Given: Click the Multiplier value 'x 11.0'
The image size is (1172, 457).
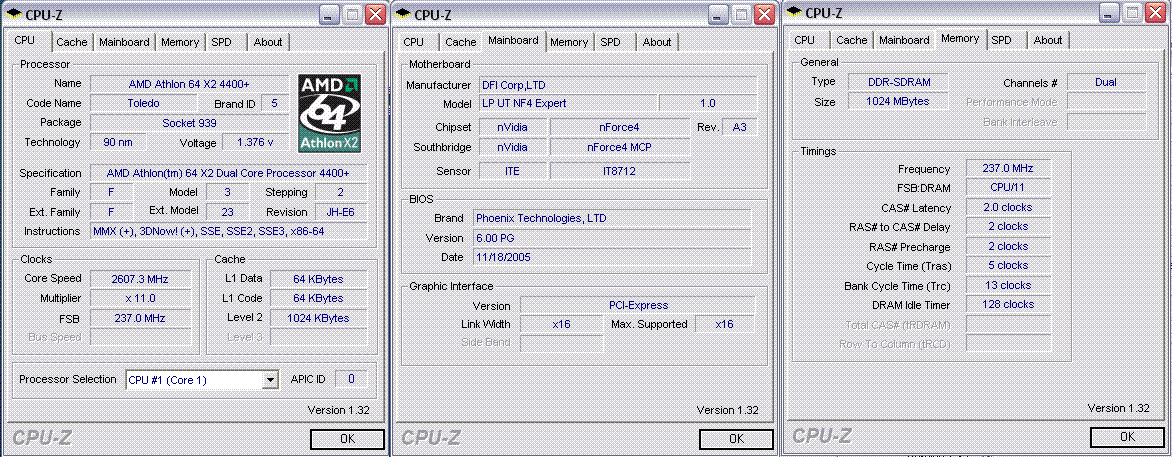Looking at the screenshot, I should tap(139, 298).
